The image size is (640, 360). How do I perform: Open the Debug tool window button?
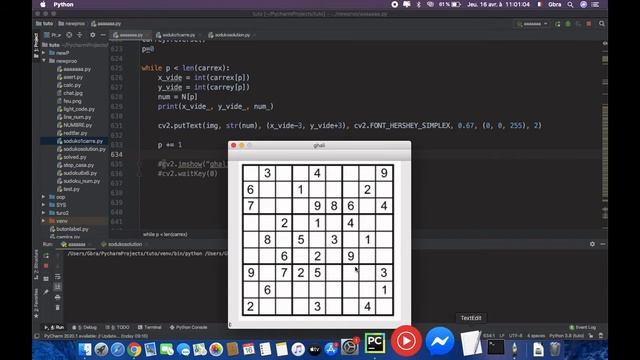84,327
